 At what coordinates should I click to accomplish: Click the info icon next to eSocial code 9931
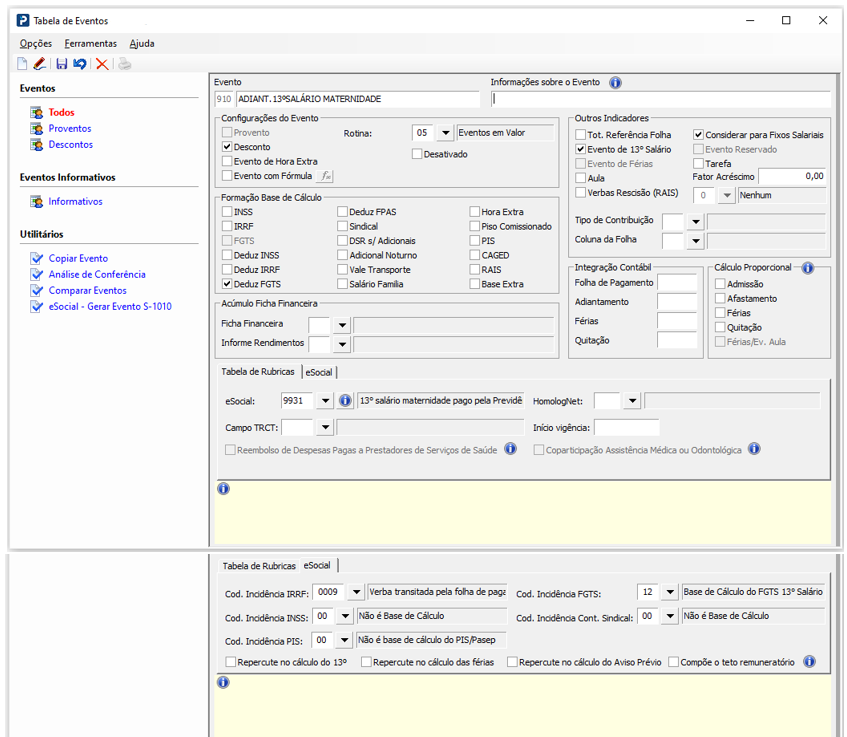345,401
